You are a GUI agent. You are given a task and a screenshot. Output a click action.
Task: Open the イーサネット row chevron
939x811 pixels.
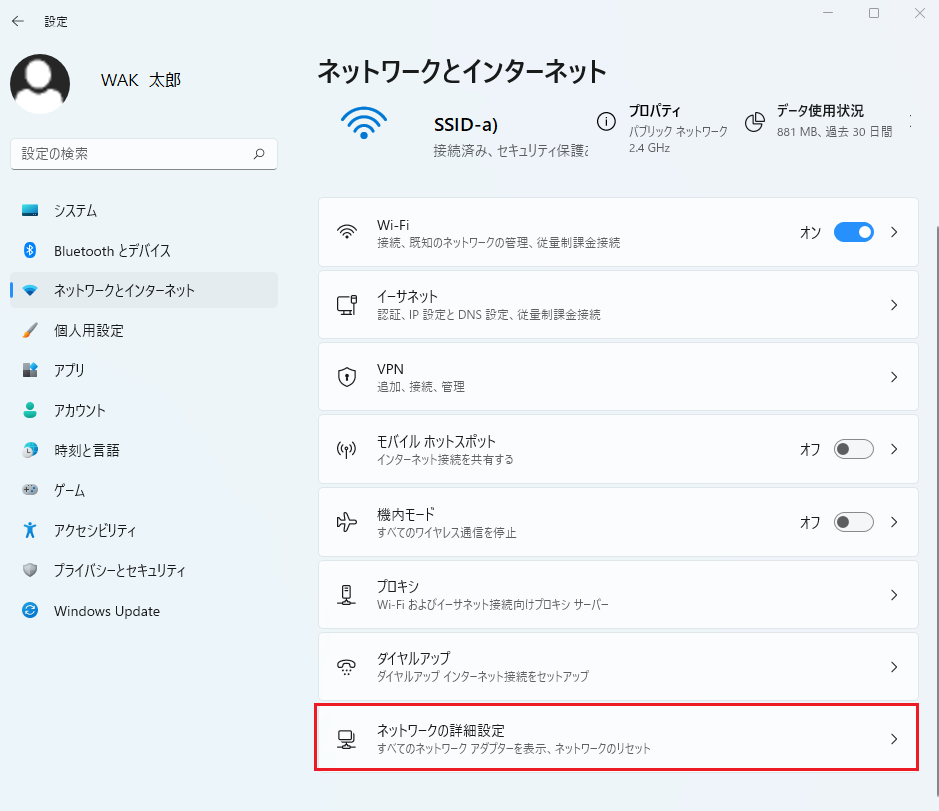(x=894, y=305)
